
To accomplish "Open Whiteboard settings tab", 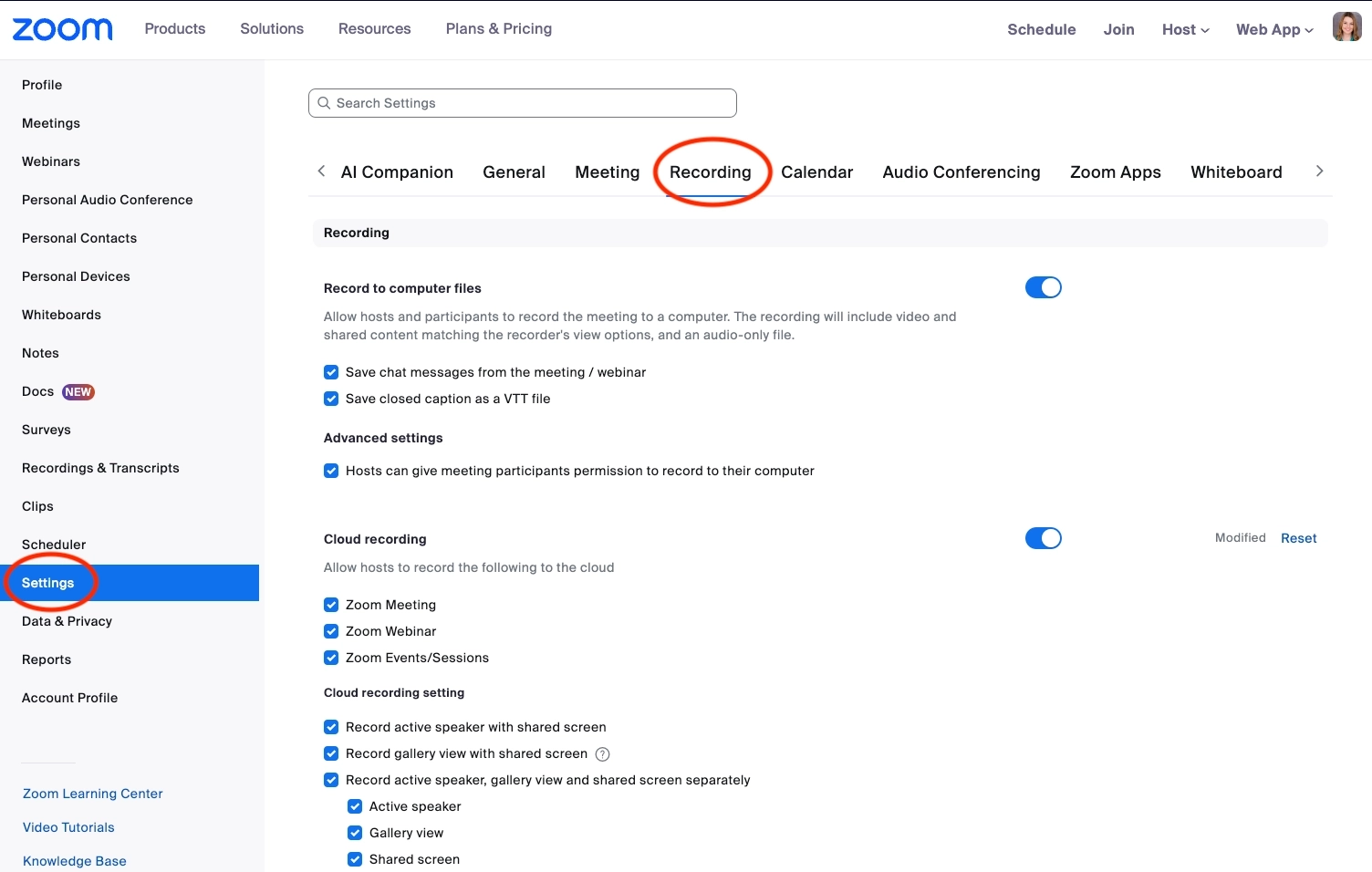I will click(1236, 172).
